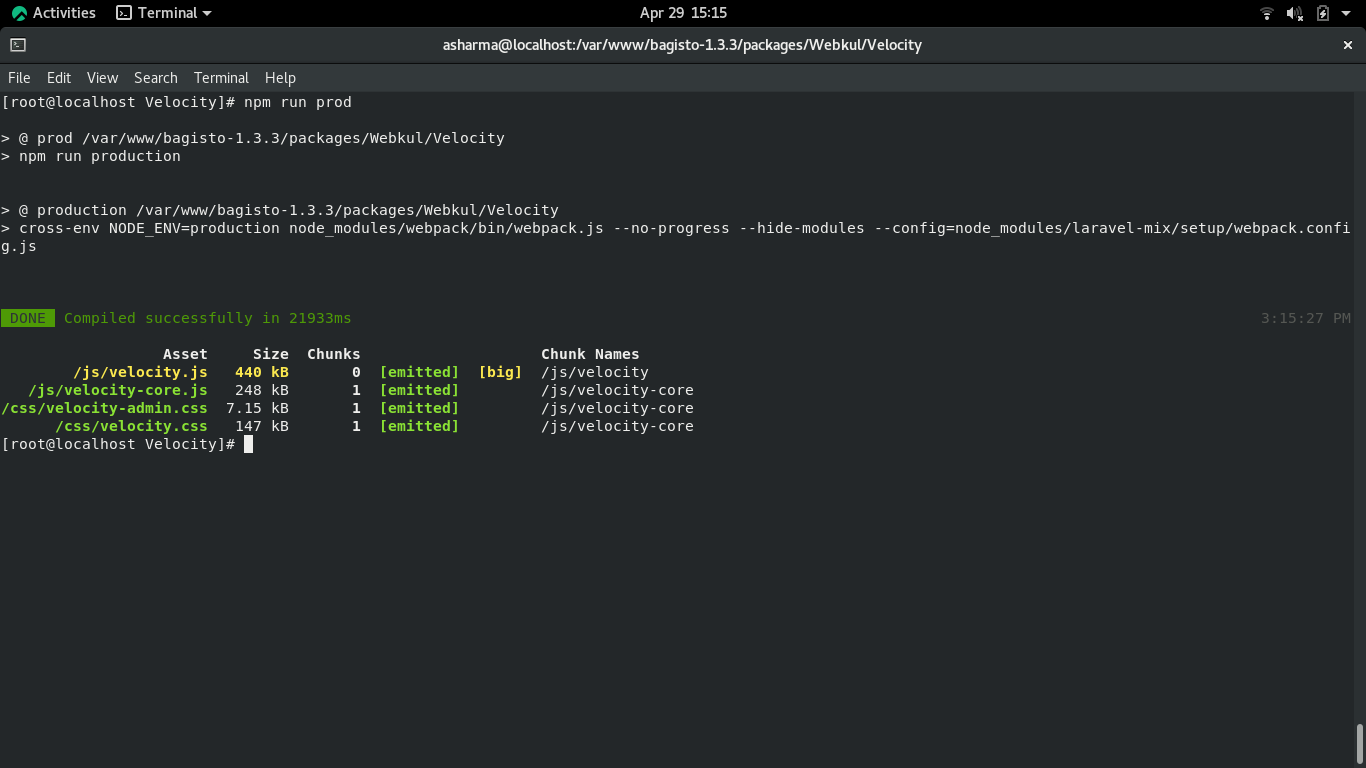Open the calendar by clicking Apr 29 15:15
The width and height of the screenshot is (1366, 768).
pyautogui.click(x=683, y=13)
